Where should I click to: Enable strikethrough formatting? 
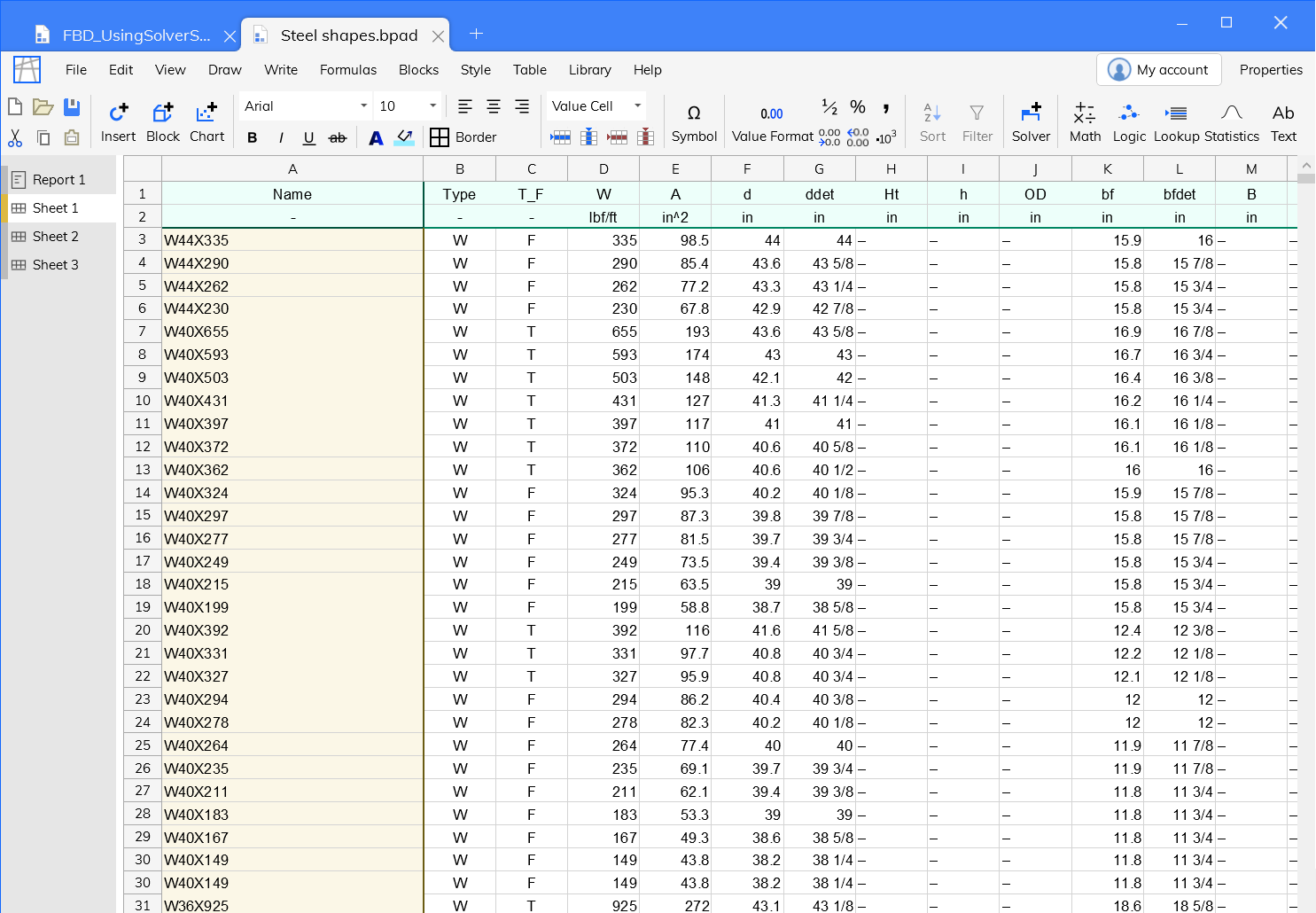coord(337,137)
